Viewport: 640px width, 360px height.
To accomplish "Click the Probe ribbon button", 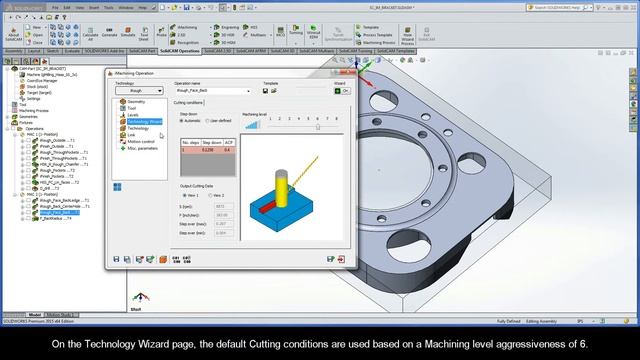I will 161,33.
